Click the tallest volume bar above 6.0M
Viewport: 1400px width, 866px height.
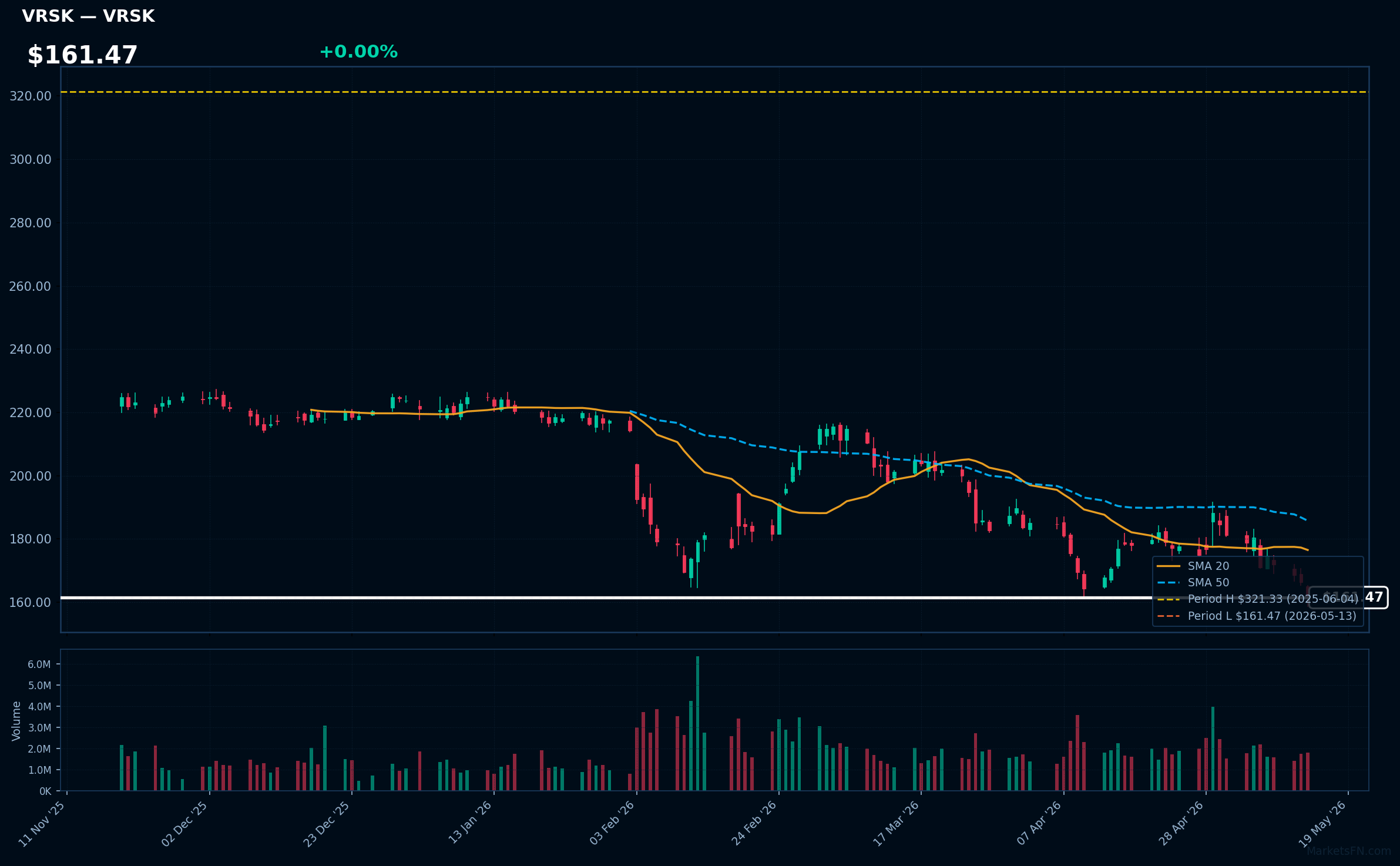[x=697, y=723]
